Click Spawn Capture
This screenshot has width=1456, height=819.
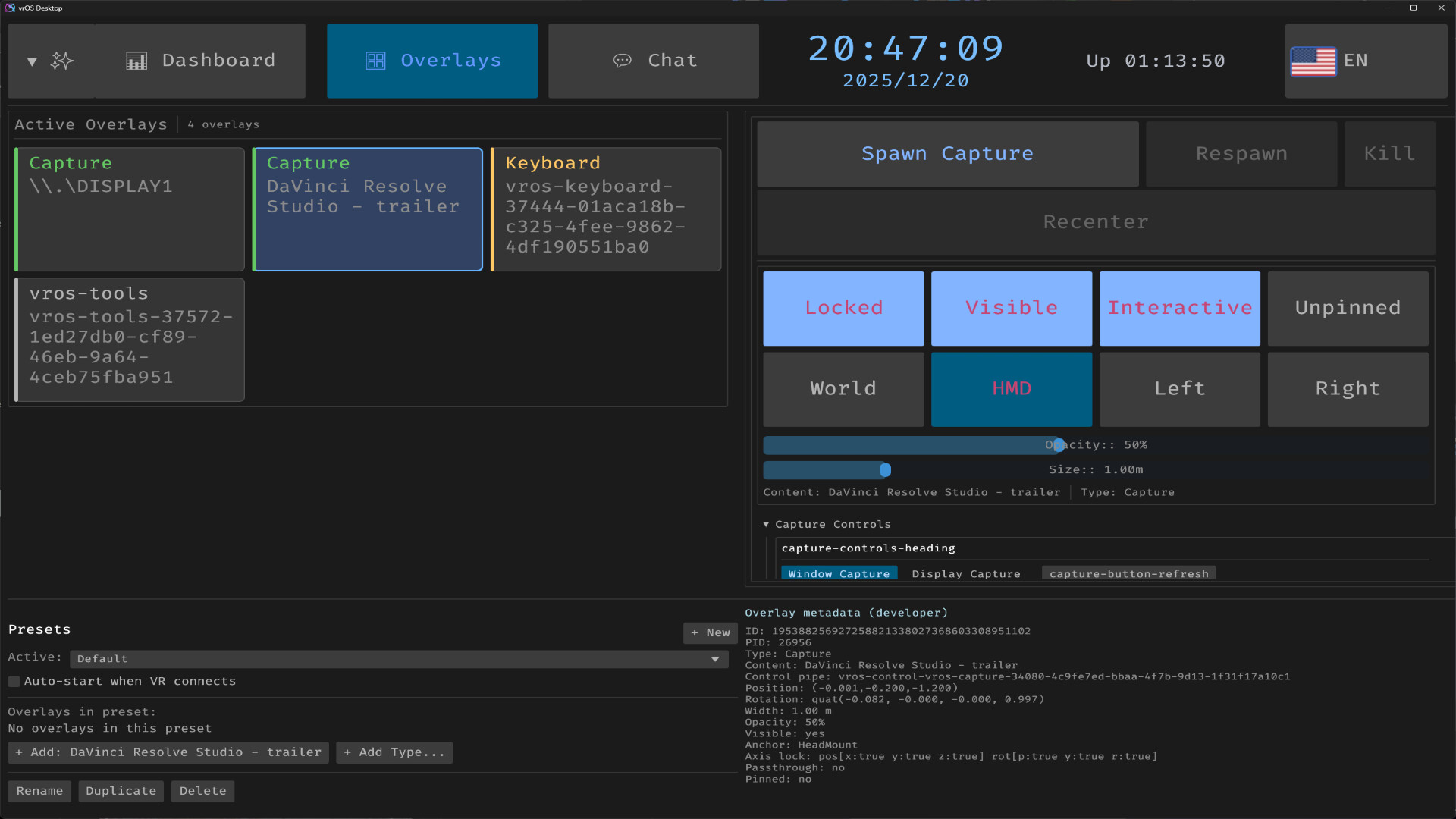[x=946, y=153]
